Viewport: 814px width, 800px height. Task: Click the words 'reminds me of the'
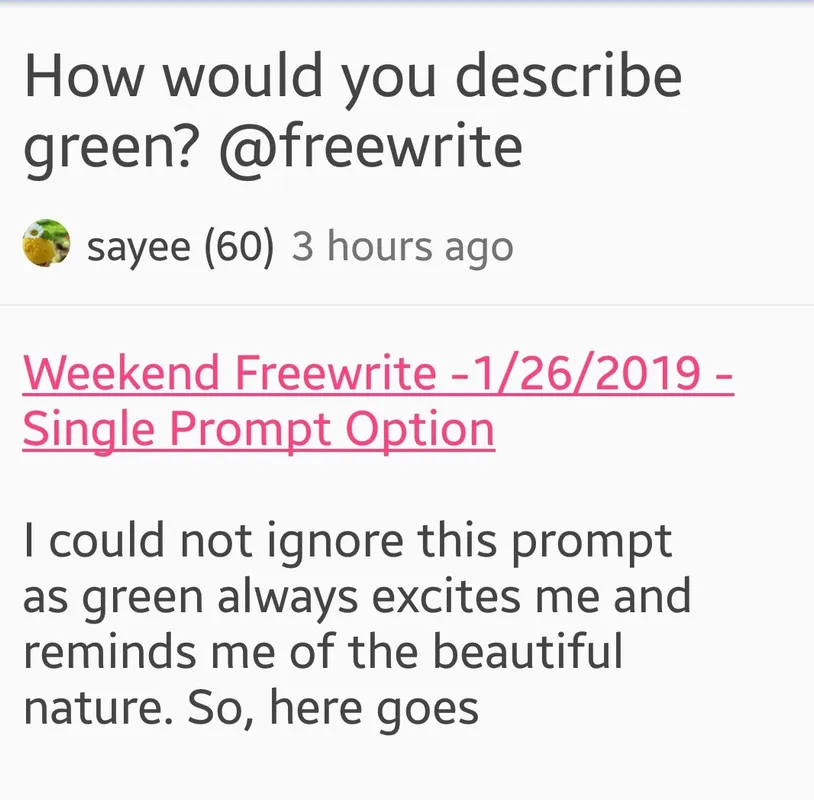[x=221, y=652]
